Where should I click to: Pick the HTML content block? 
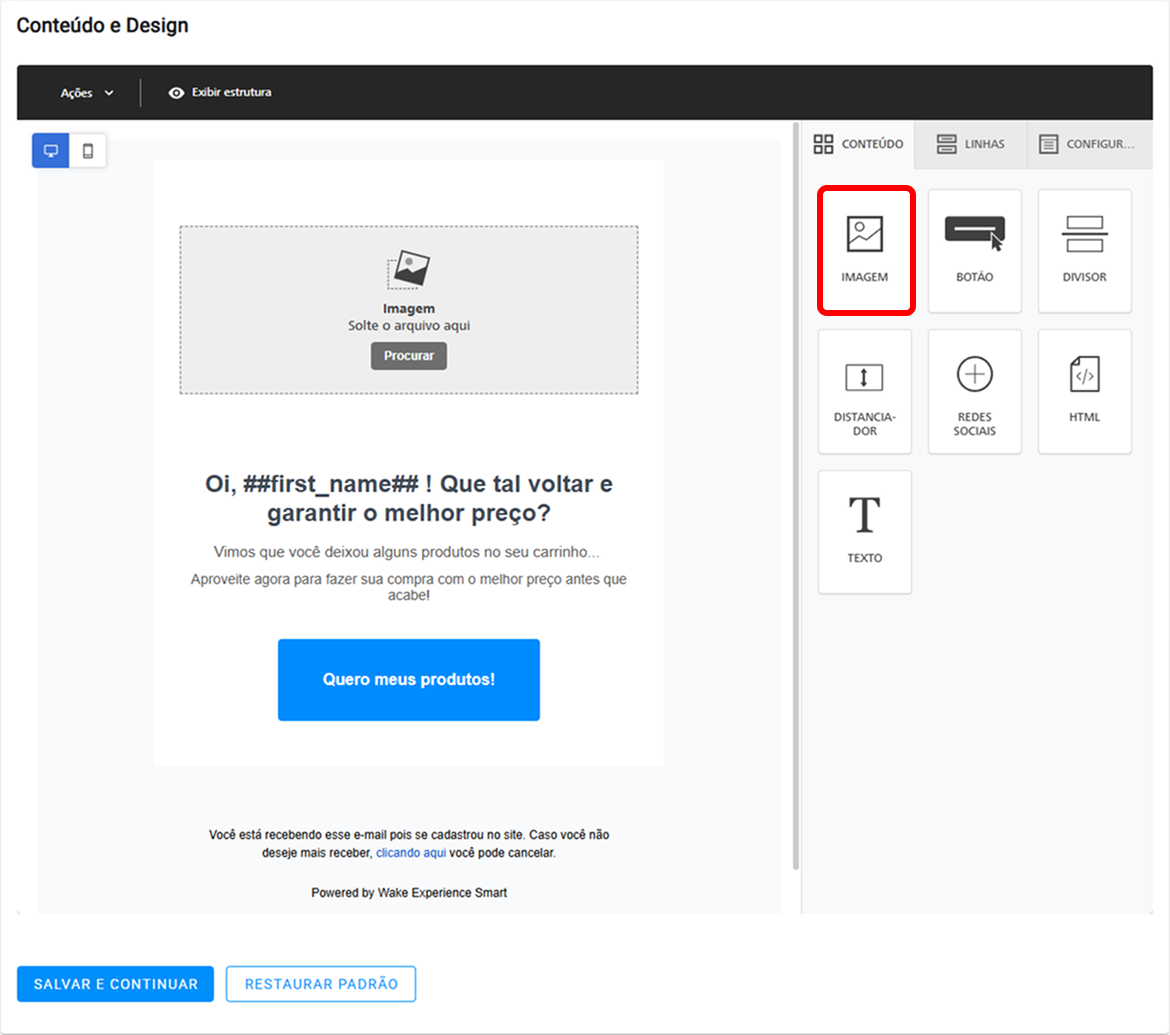pos(1084,392)
